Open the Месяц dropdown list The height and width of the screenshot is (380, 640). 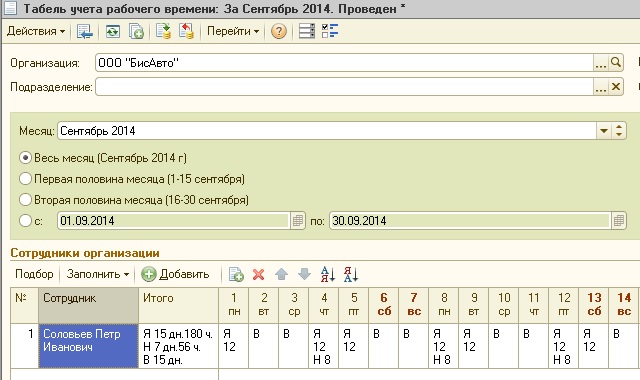[x=604, y=131]
